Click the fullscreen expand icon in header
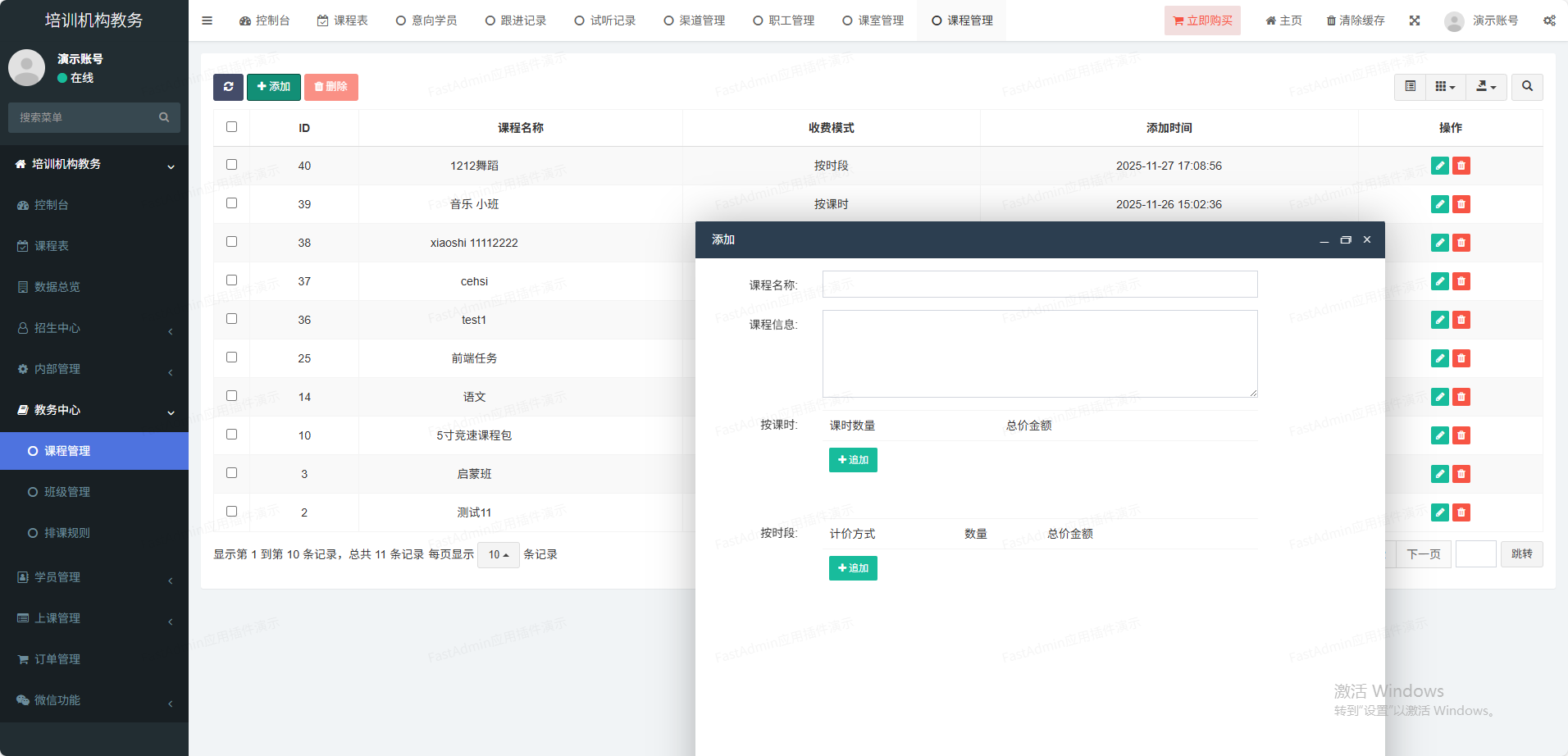1568x756 pixels. click(x=1415, y=20)
